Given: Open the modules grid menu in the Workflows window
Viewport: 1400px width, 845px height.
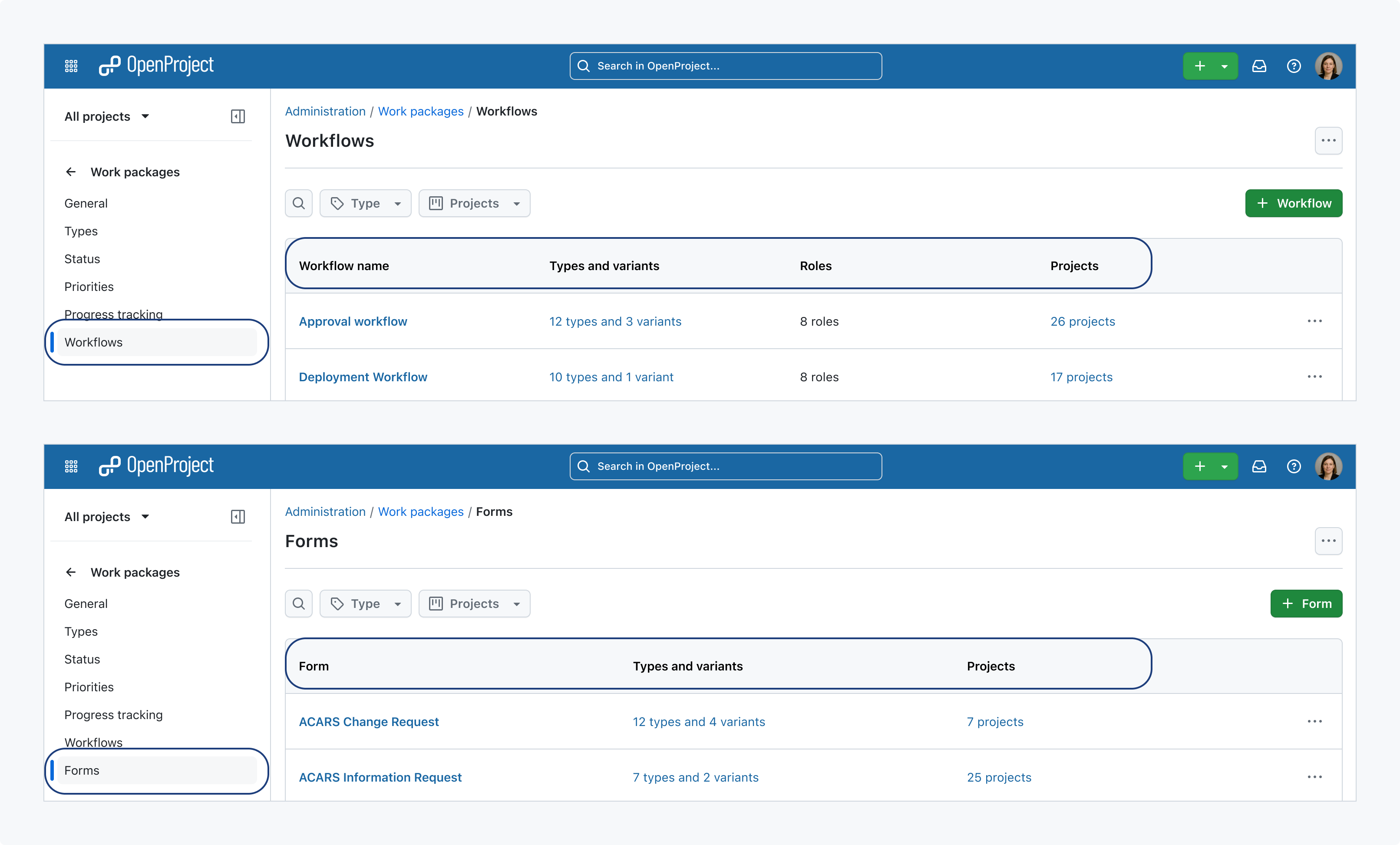Looking at the screenshot, I should (x=71, y=66).
